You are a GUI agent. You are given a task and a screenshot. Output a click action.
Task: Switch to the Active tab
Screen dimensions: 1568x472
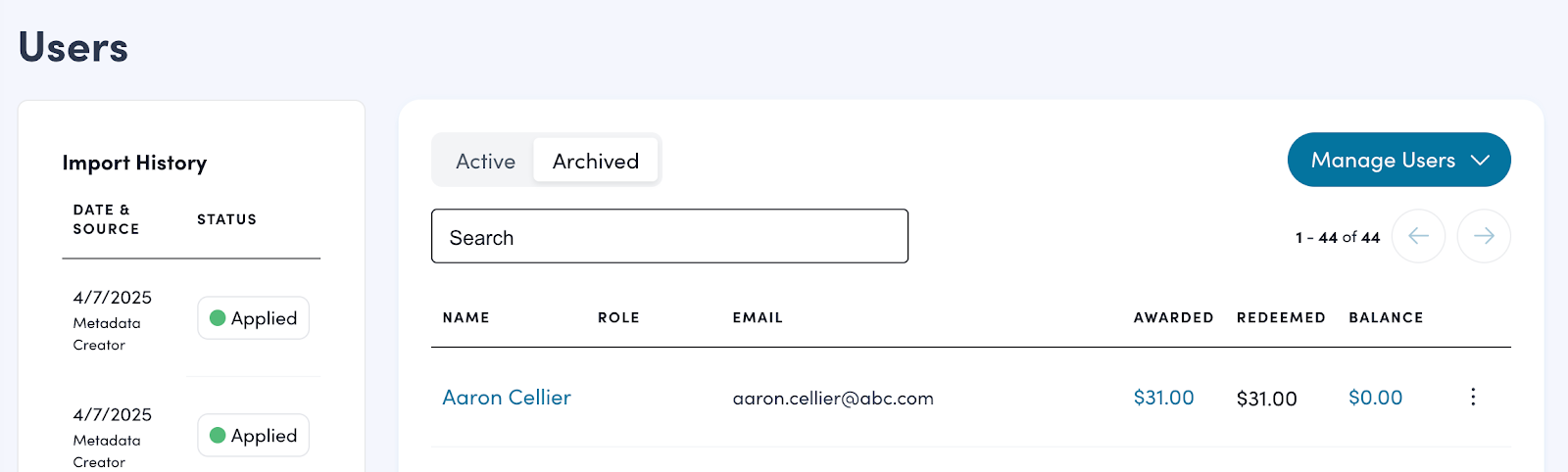[485, 161]
